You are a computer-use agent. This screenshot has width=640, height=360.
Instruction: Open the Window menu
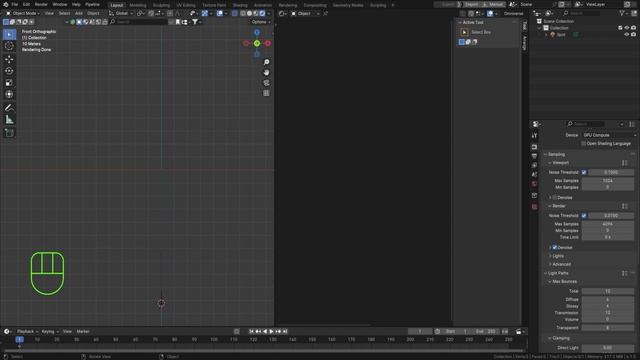60,4
